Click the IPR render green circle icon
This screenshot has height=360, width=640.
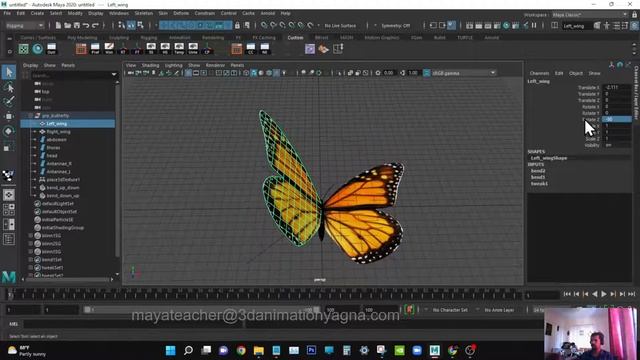point(506,25)
